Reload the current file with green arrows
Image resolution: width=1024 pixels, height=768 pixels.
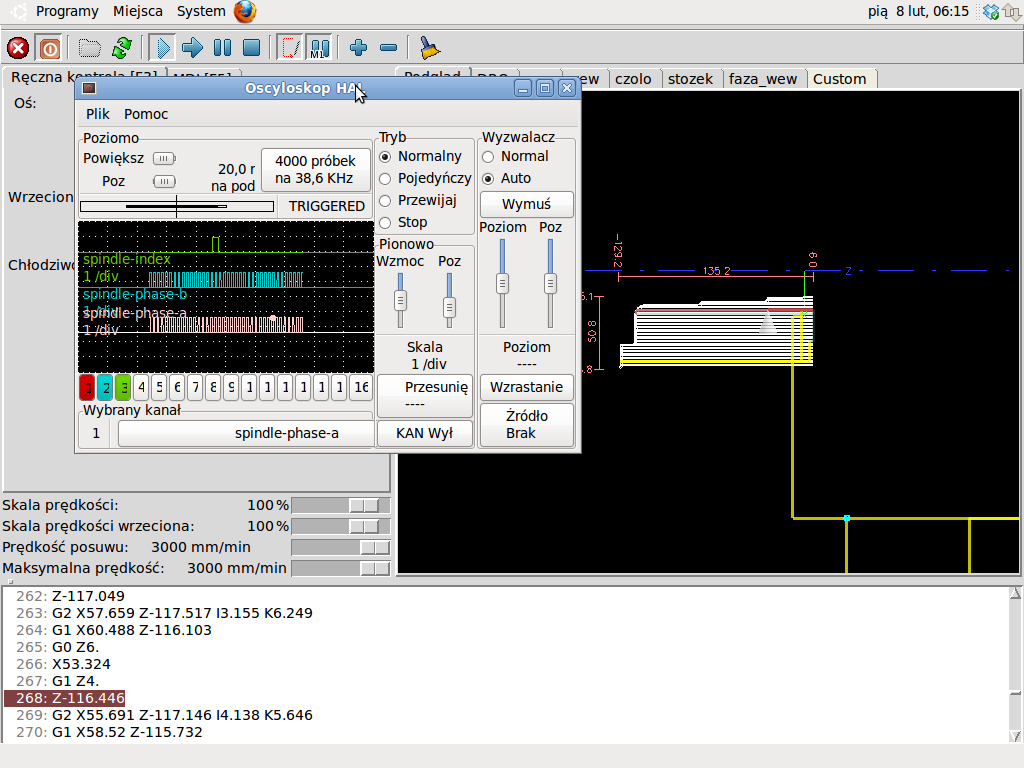click(x=122, y=48)
